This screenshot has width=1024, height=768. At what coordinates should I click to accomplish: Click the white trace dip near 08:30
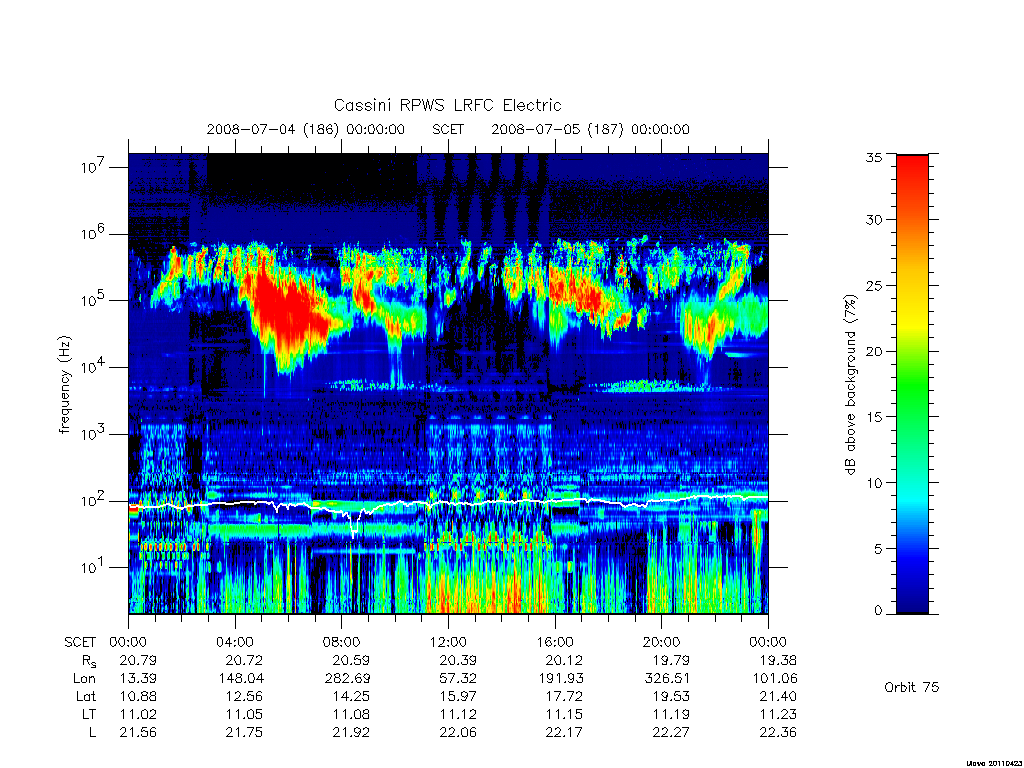tap(355, 526)
